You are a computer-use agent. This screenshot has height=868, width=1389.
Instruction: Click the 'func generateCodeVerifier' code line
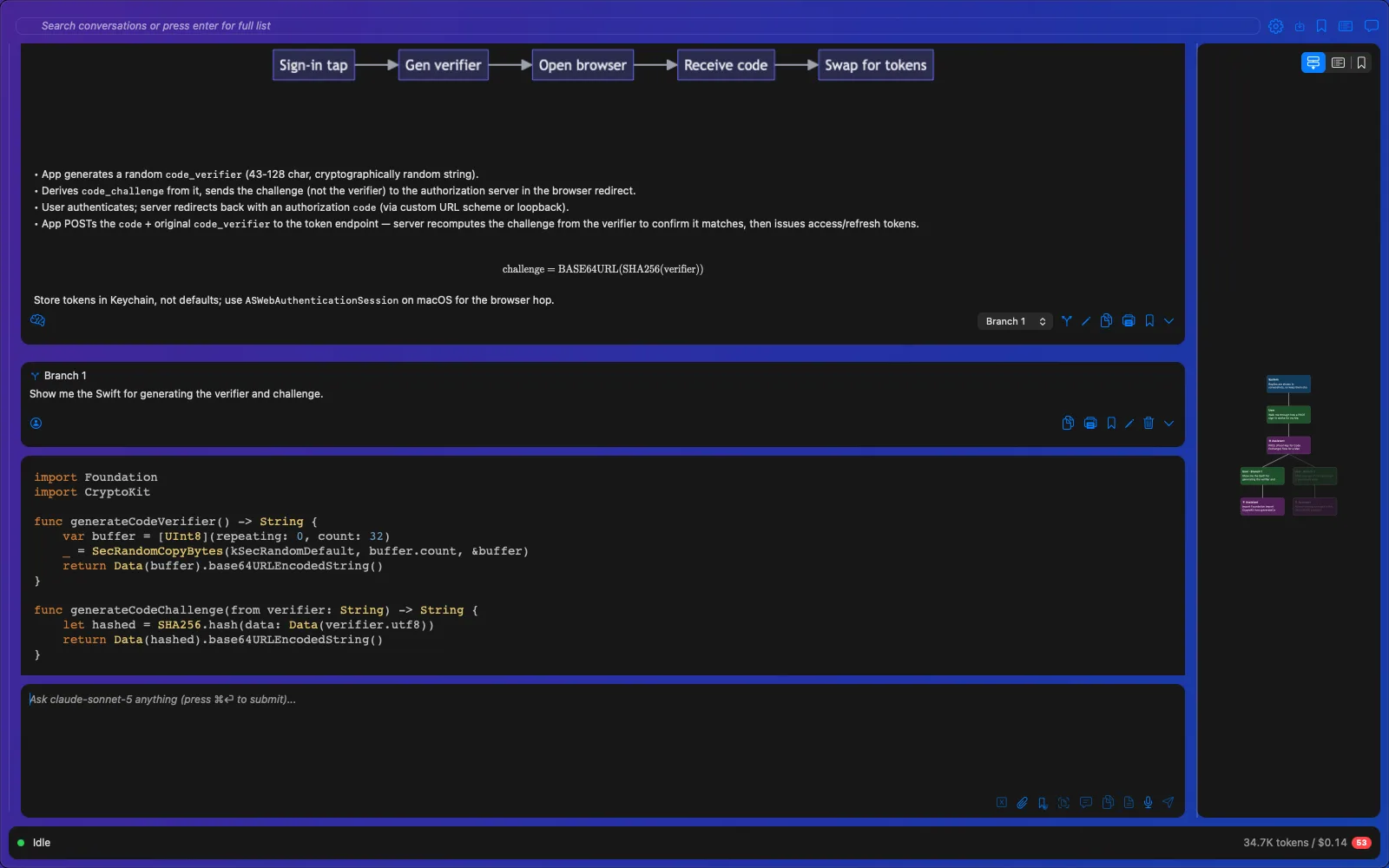point(176,522)
